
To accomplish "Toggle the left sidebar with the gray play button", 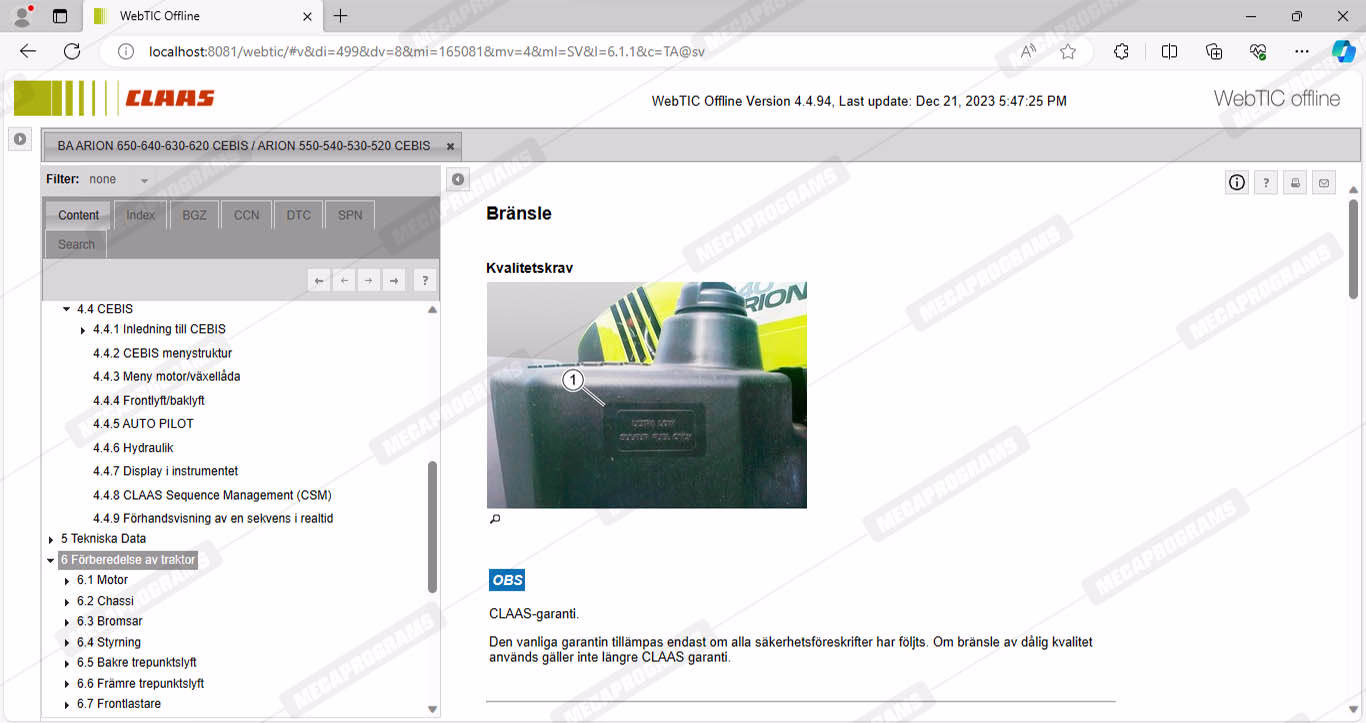I will [x=19, y=139].
